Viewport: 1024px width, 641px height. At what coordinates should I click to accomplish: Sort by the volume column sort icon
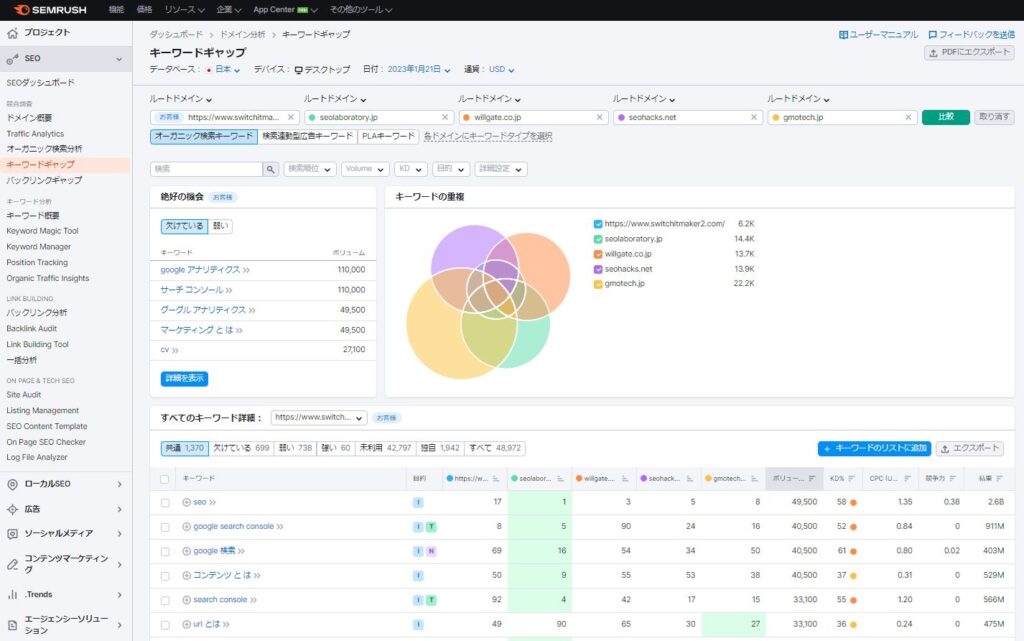pyautogui.click(x=812, y=479)
